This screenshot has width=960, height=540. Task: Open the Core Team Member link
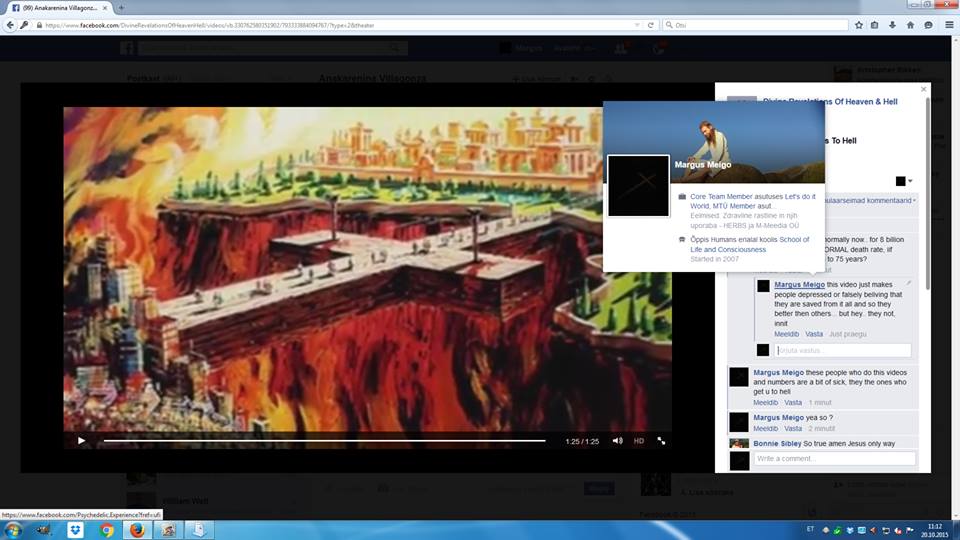[721, 197]
